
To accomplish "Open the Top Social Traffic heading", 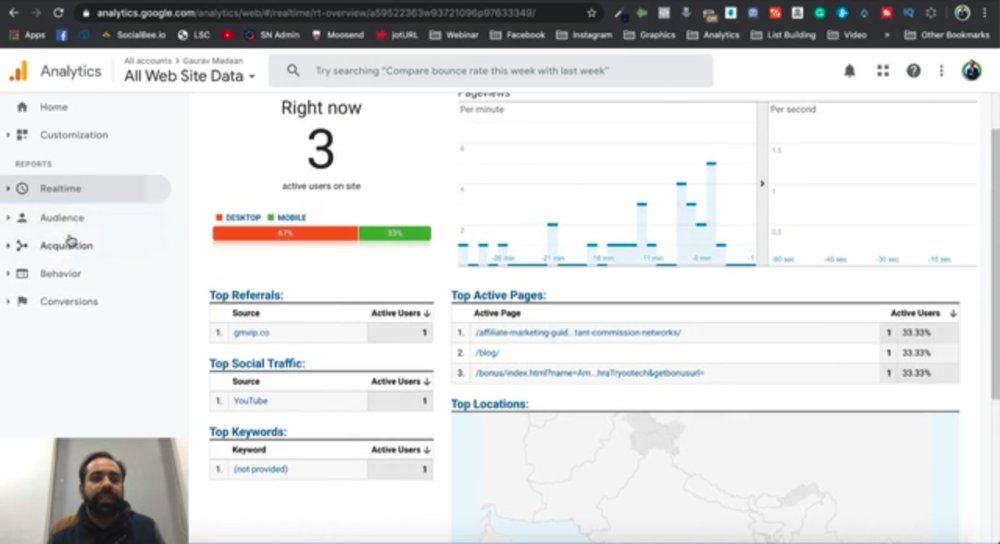I will tap(257, 364).
